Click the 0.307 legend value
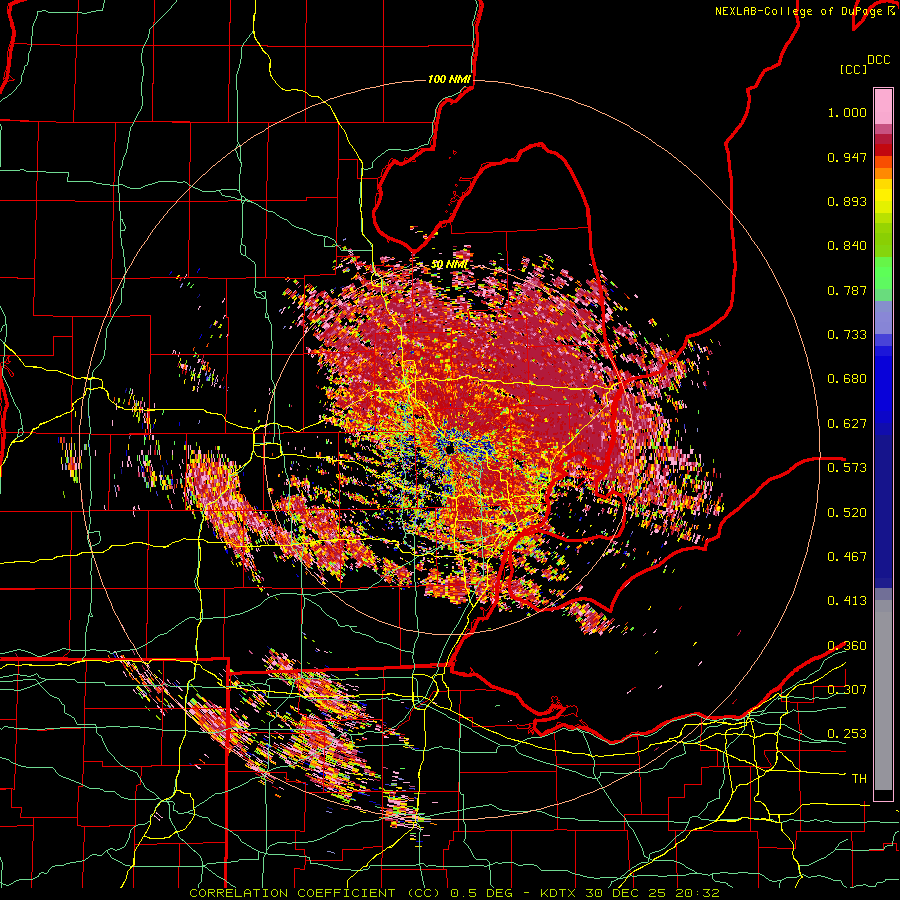 coord(847,690)
